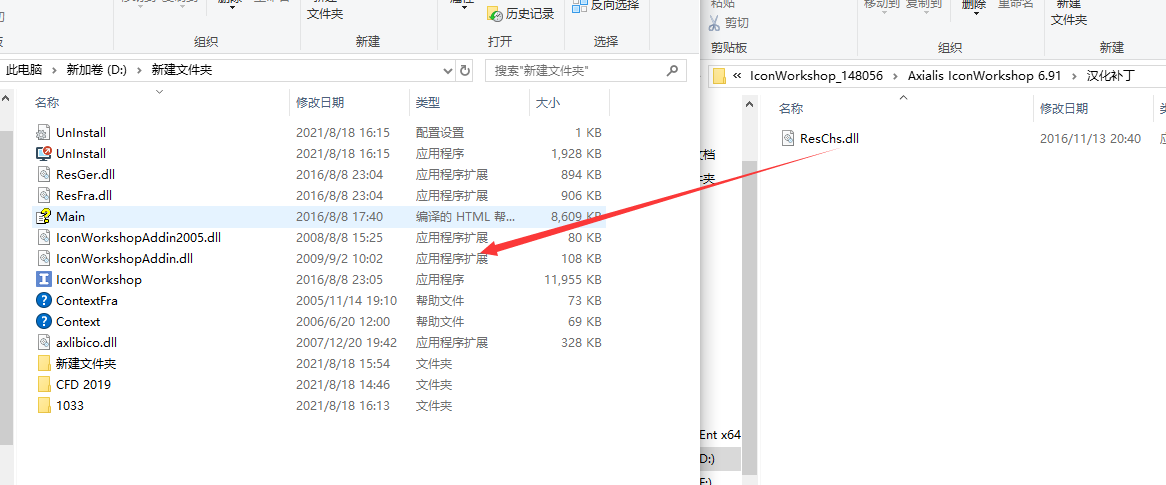Screen dimensions: 1166x485
Task: Go to IconWorkshop_148056 in the breadcrumb
Action: click(x=816, y=75)
